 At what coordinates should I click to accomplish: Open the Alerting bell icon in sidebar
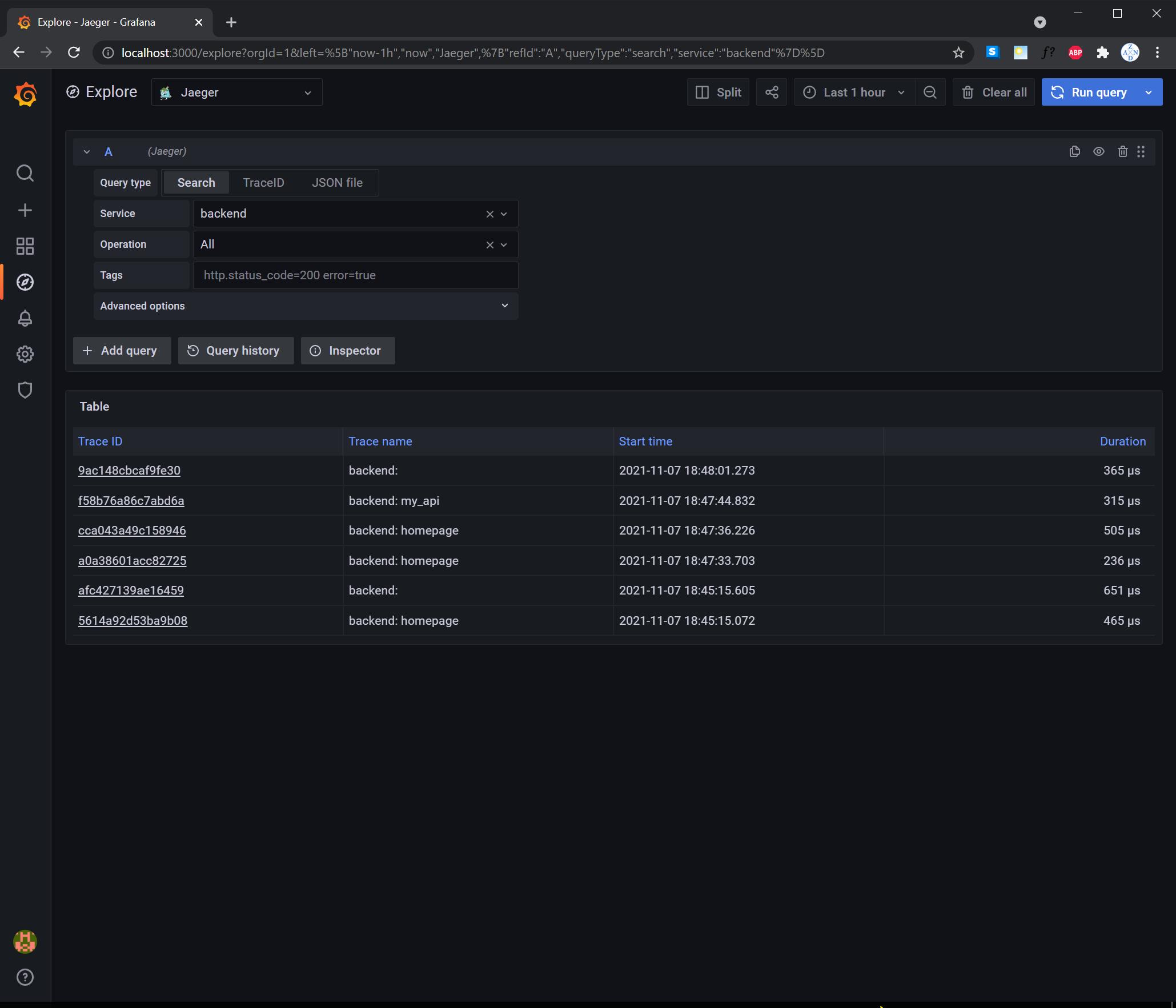pyautogui.click(x=25, y=318)
